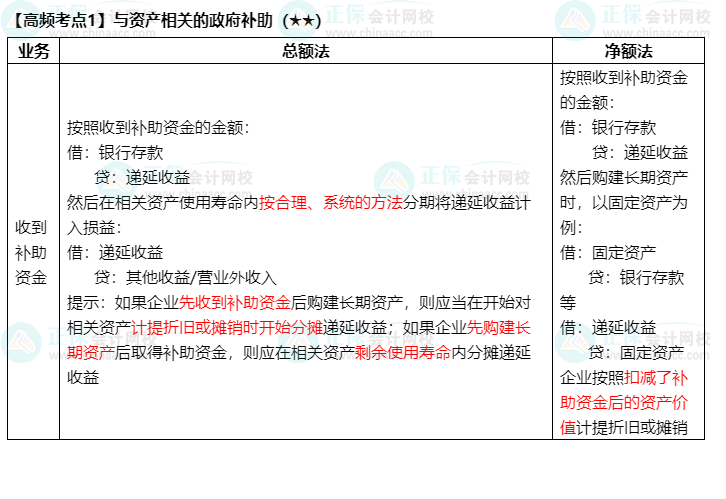Click red text '扣减了补' in 净额法 column

click(656, 377)
